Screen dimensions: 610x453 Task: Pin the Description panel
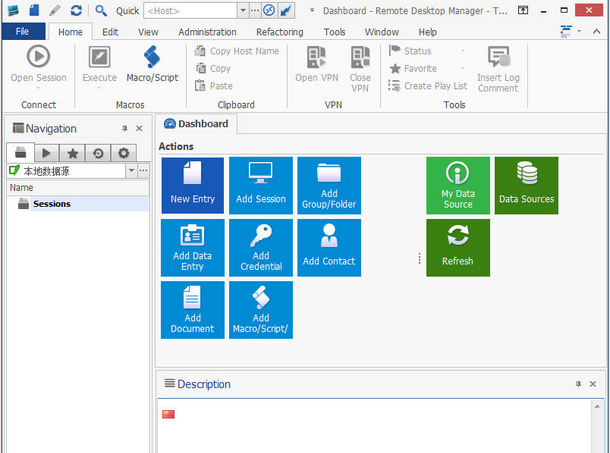pyautogui.click(x=578, y=384)
